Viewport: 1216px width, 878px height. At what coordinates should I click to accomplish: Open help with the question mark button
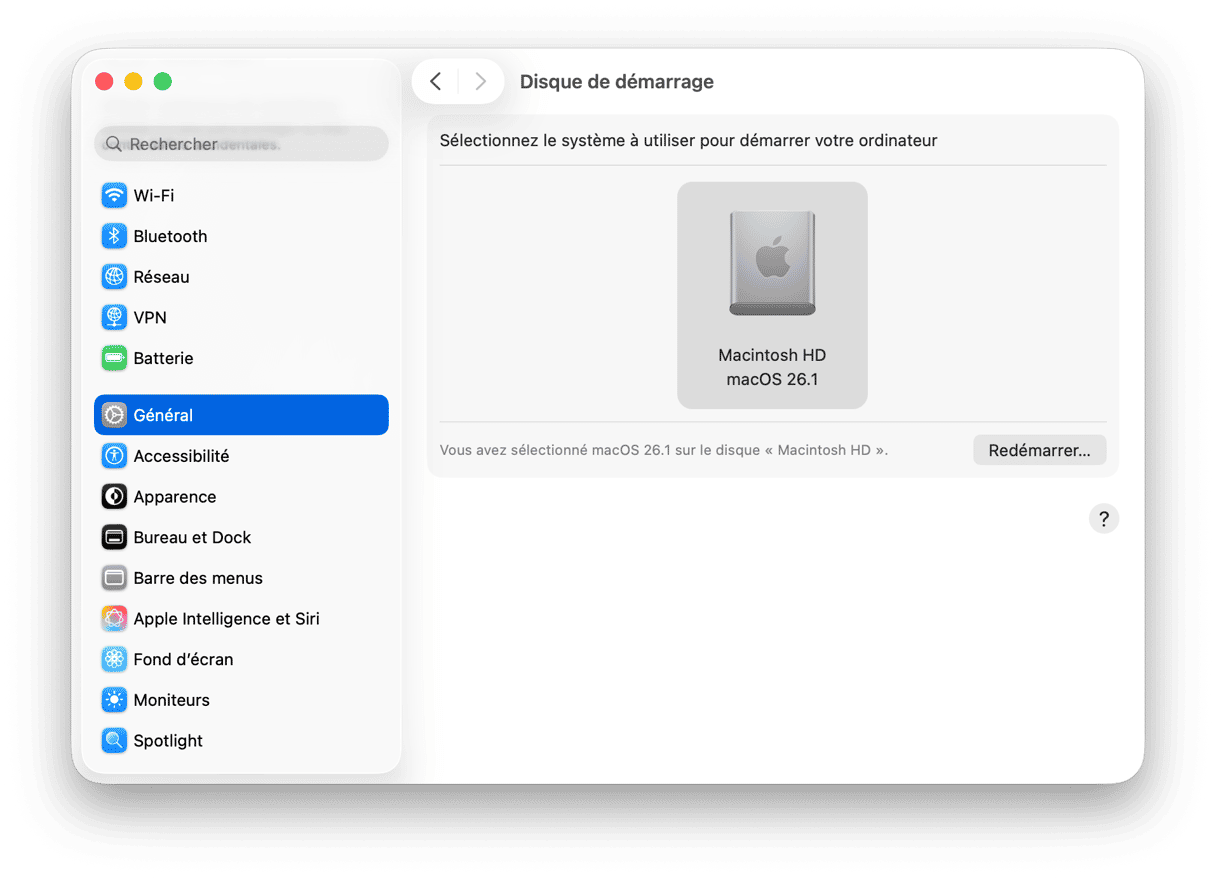[1103, 519]
